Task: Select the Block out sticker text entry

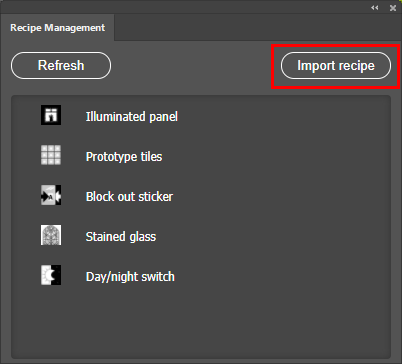Action: point(129,196)
